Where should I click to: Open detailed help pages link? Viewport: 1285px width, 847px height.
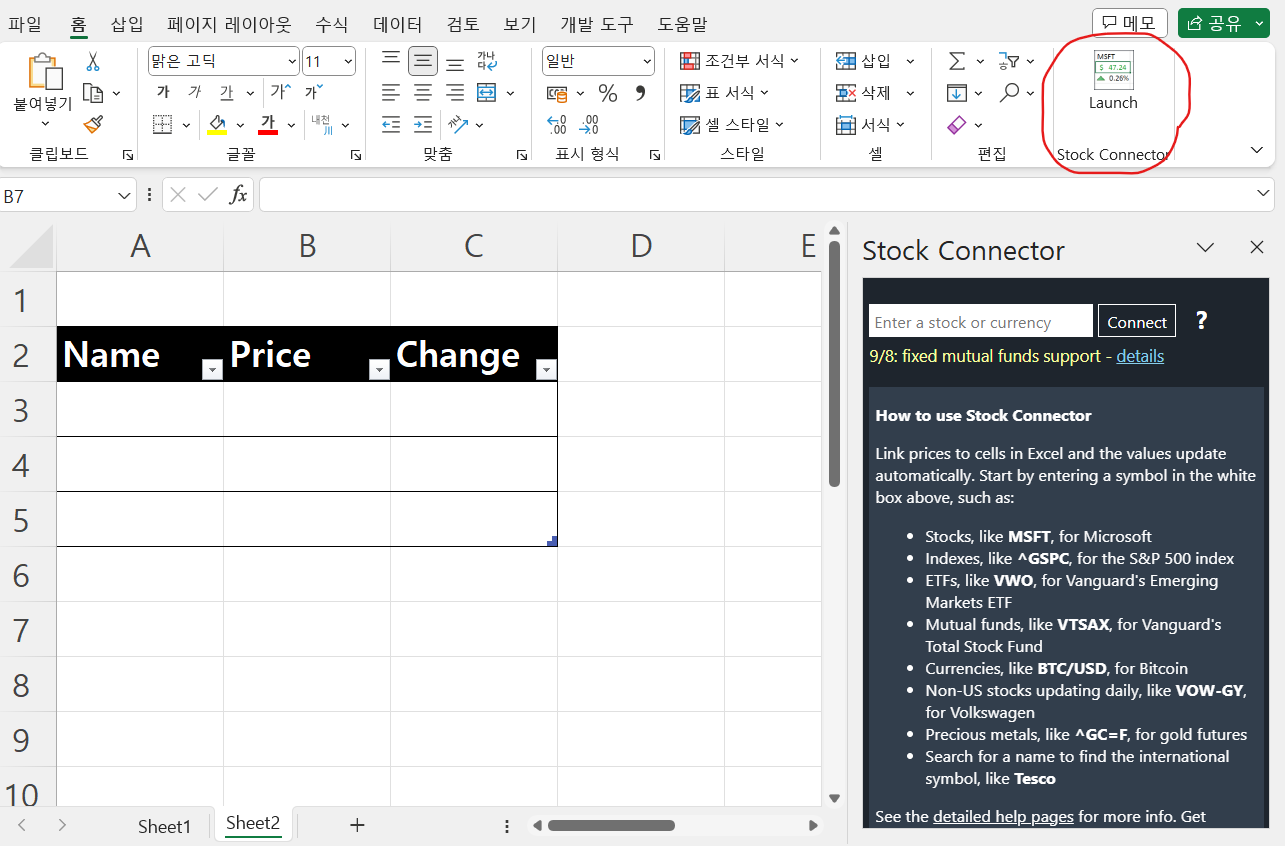(1003, 816)
